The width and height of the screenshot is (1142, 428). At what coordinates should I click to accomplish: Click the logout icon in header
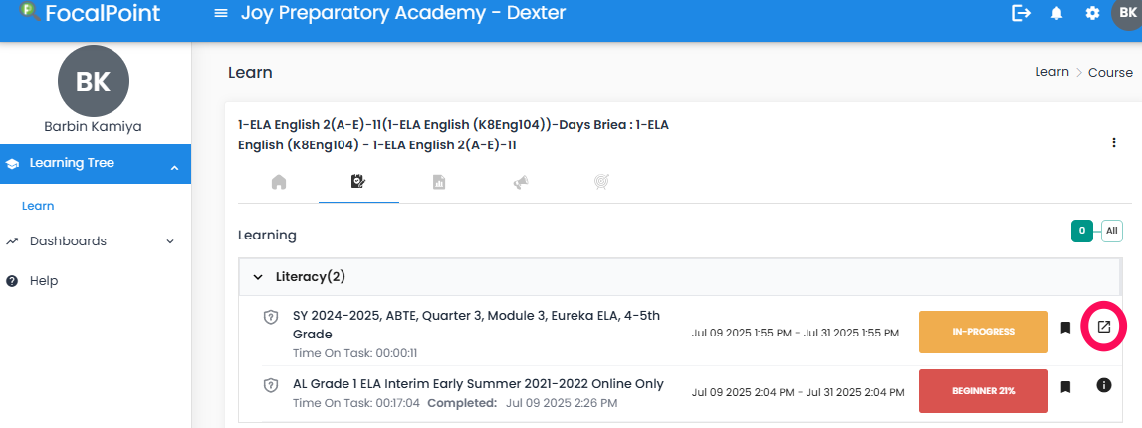point(1022,13)
